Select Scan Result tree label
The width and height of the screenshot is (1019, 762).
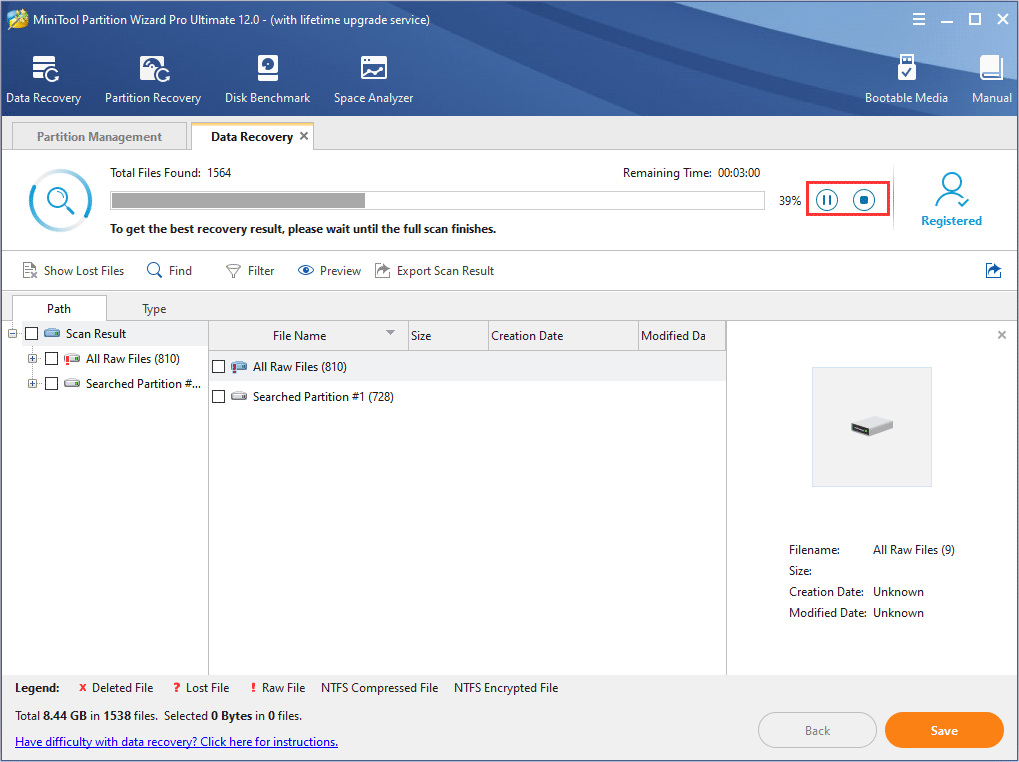pyautogui.click(x=96, y=334)
